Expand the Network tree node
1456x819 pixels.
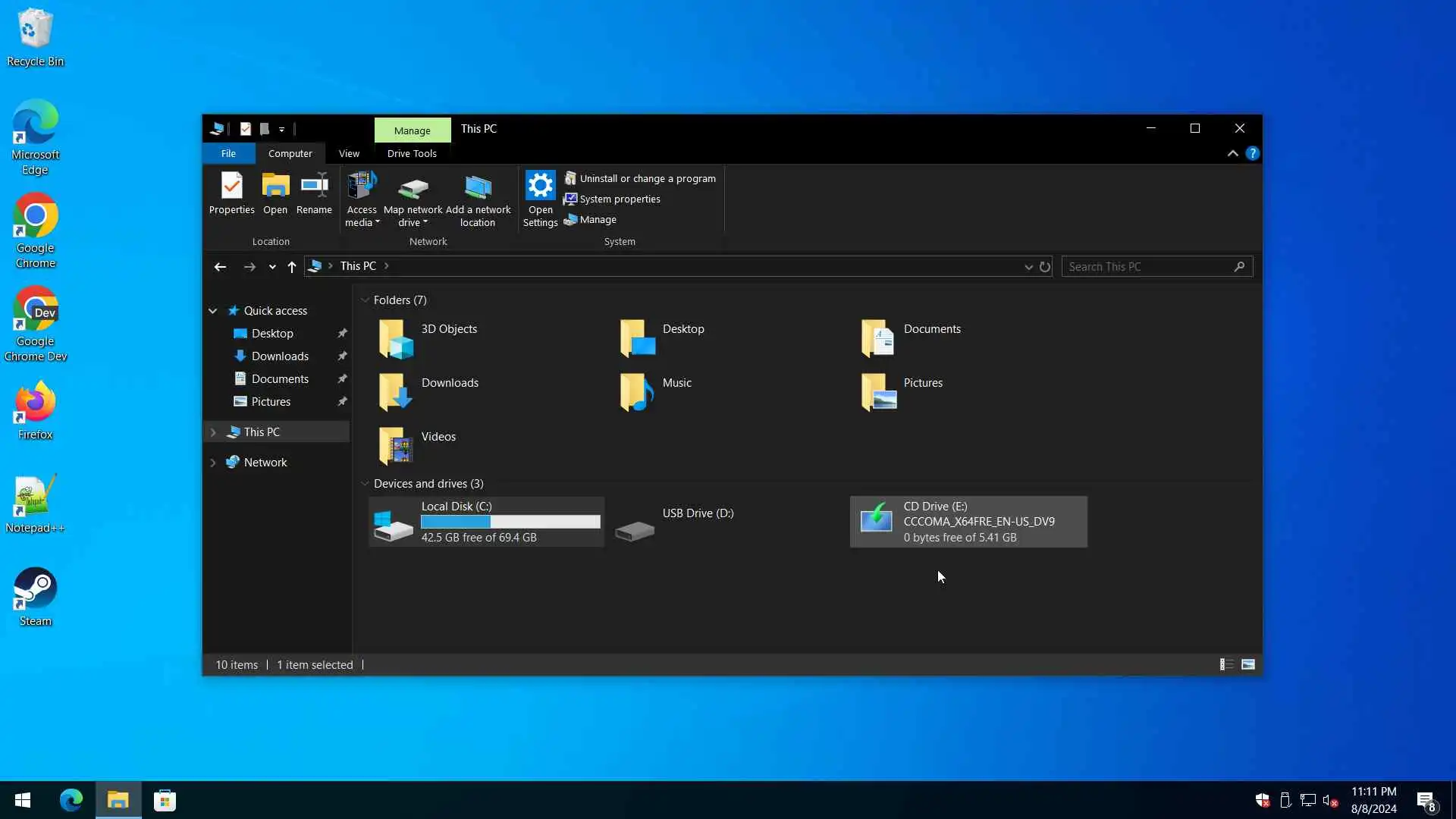click(213, 463)
